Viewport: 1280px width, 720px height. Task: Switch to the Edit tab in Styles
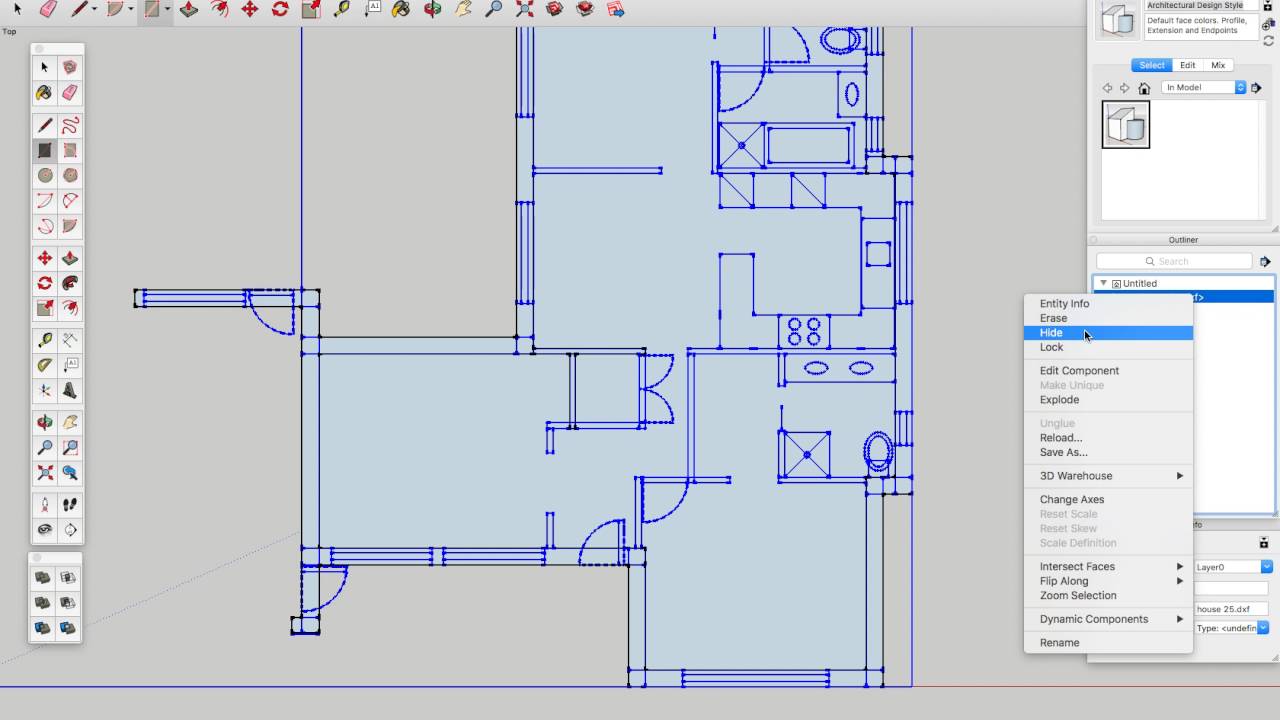click(x=1187, y=65)
